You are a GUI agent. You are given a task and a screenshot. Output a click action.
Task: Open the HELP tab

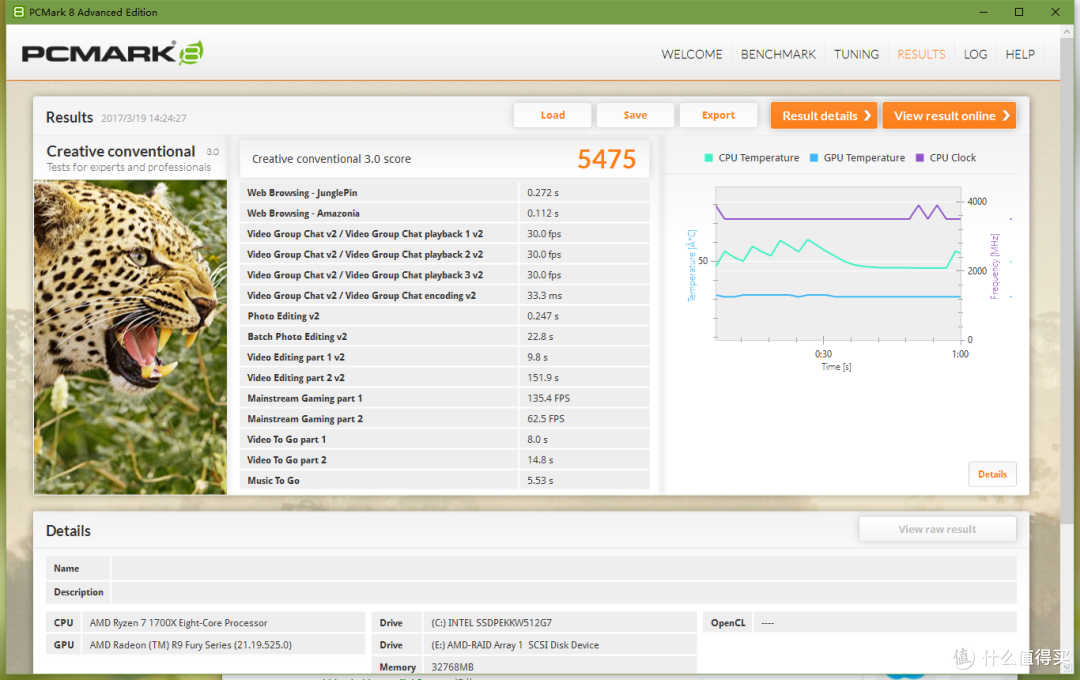(x=1020, y=54)
